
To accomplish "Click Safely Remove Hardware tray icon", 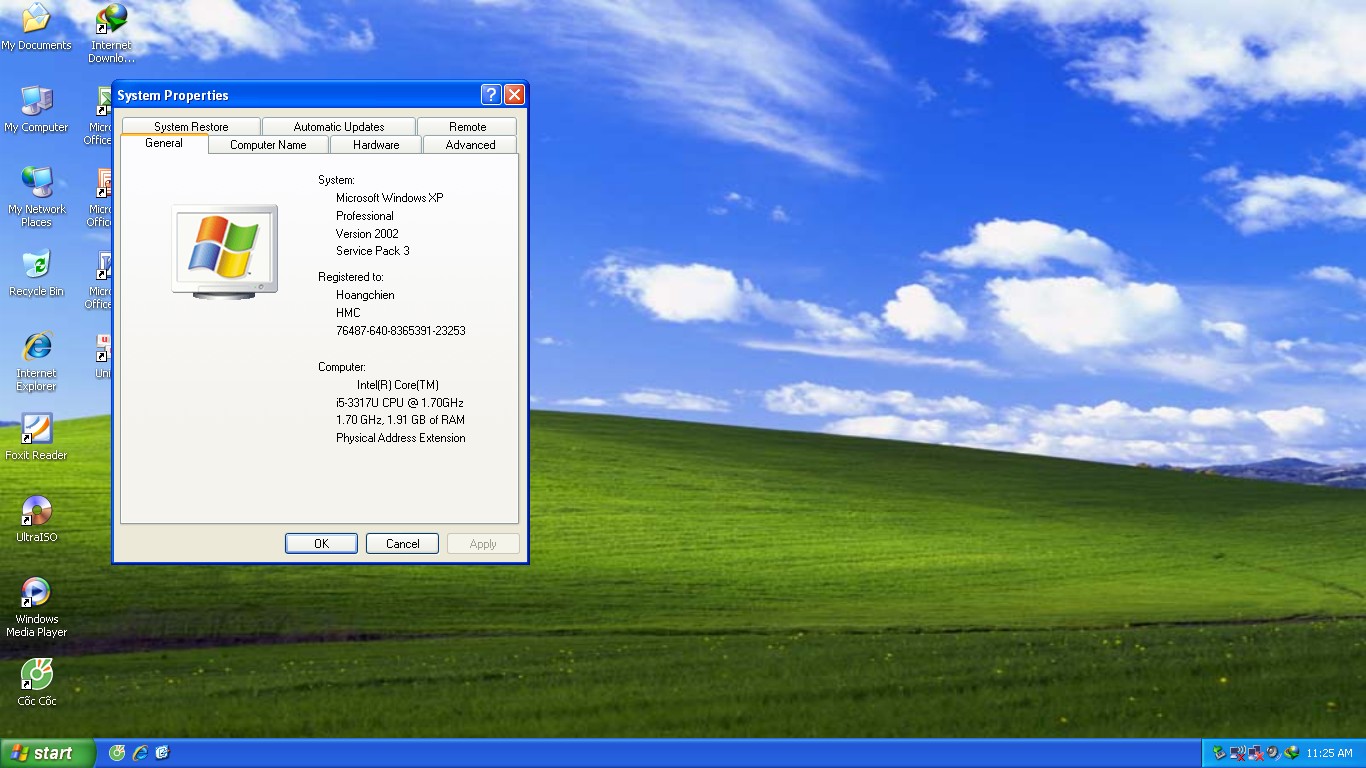I will pyautogui.click(x=1218, y=753).
